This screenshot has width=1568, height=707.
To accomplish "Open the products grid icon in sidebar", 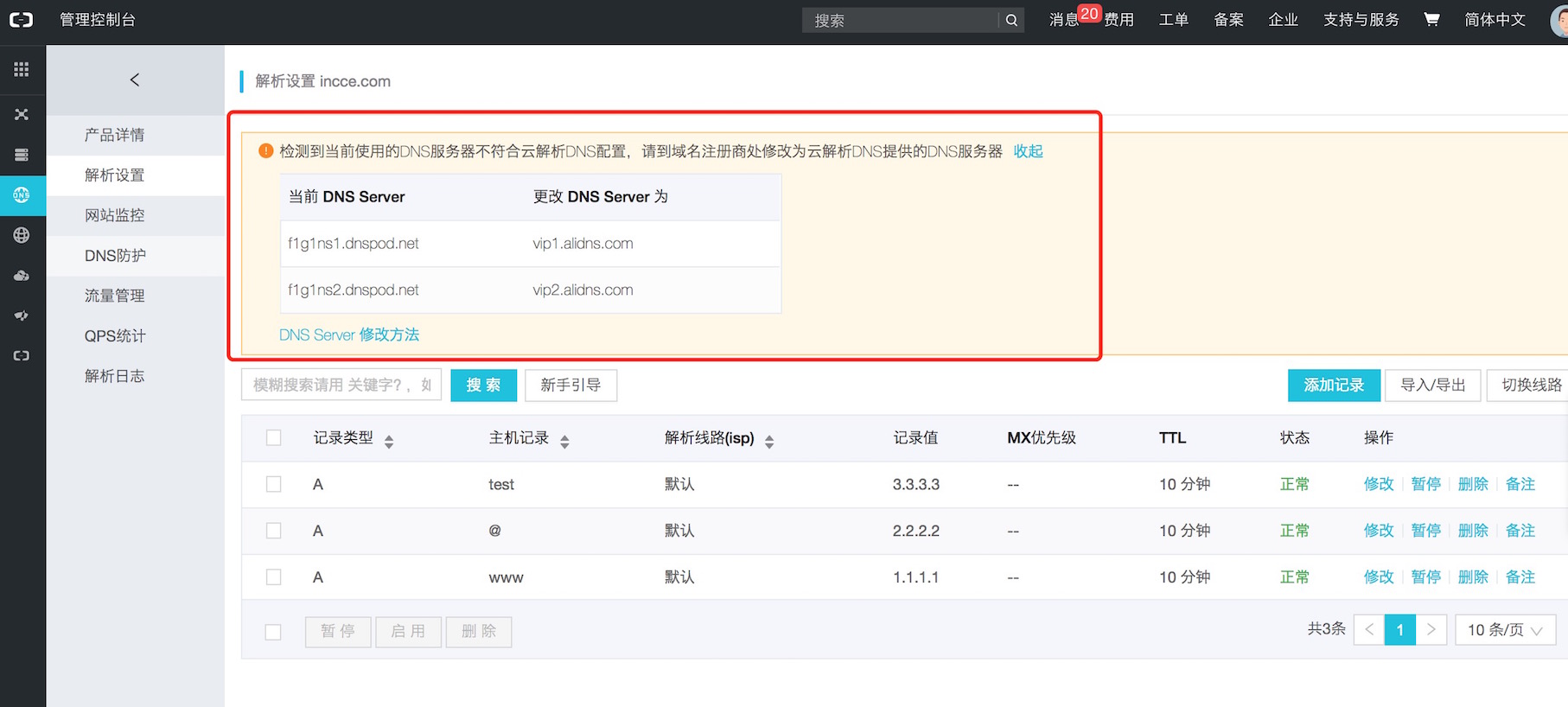I will click(x=22, y=69).
